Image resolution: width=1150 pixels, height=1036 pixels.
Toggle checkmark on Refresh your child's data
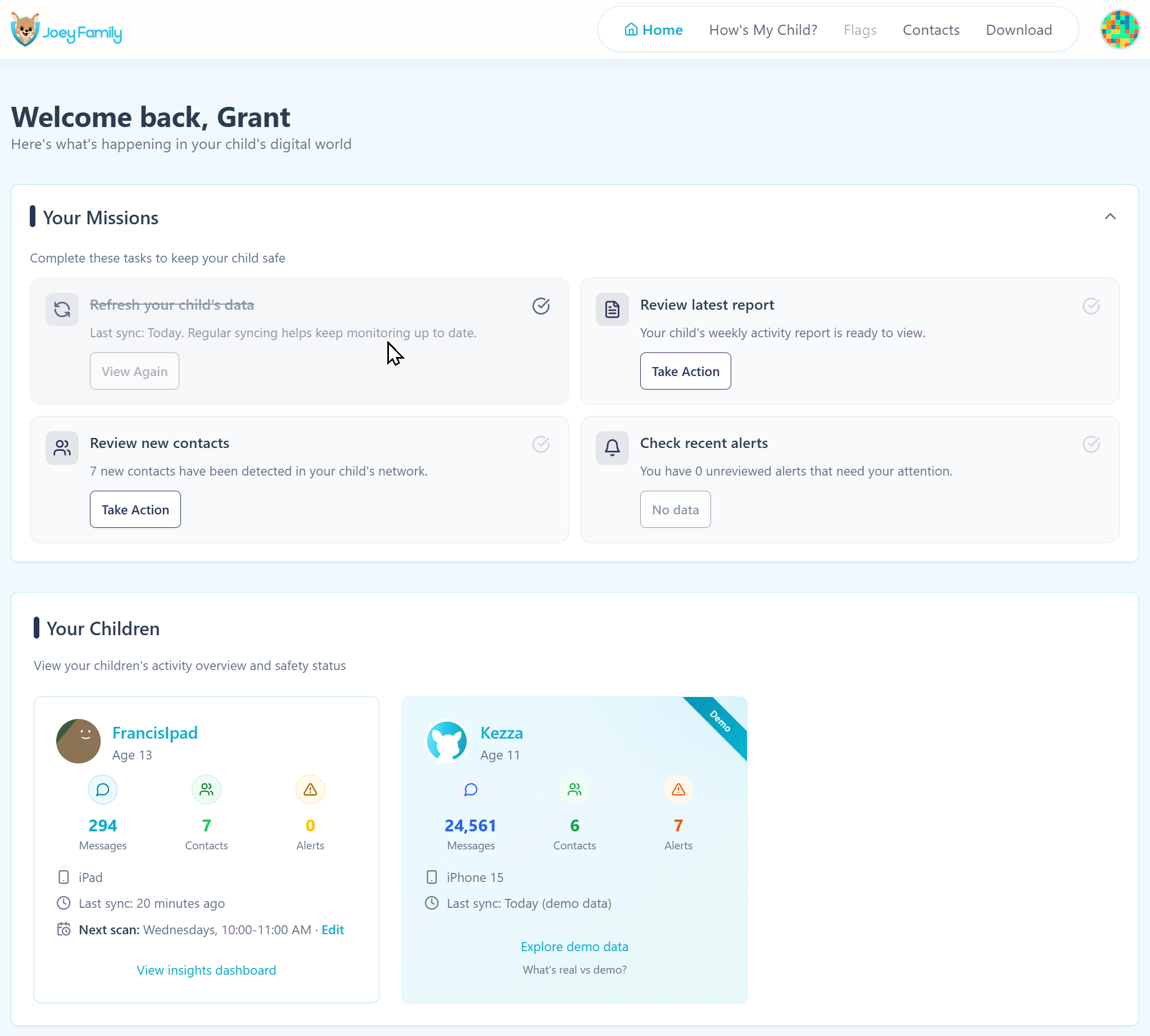541,306
